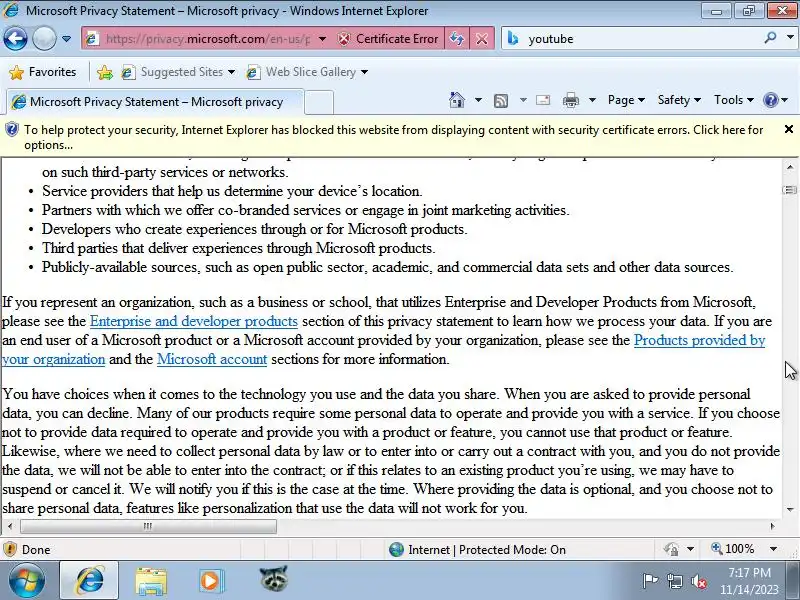Click the Print icon
Screen dimensions: 800x600
click(x=570, y=100)
